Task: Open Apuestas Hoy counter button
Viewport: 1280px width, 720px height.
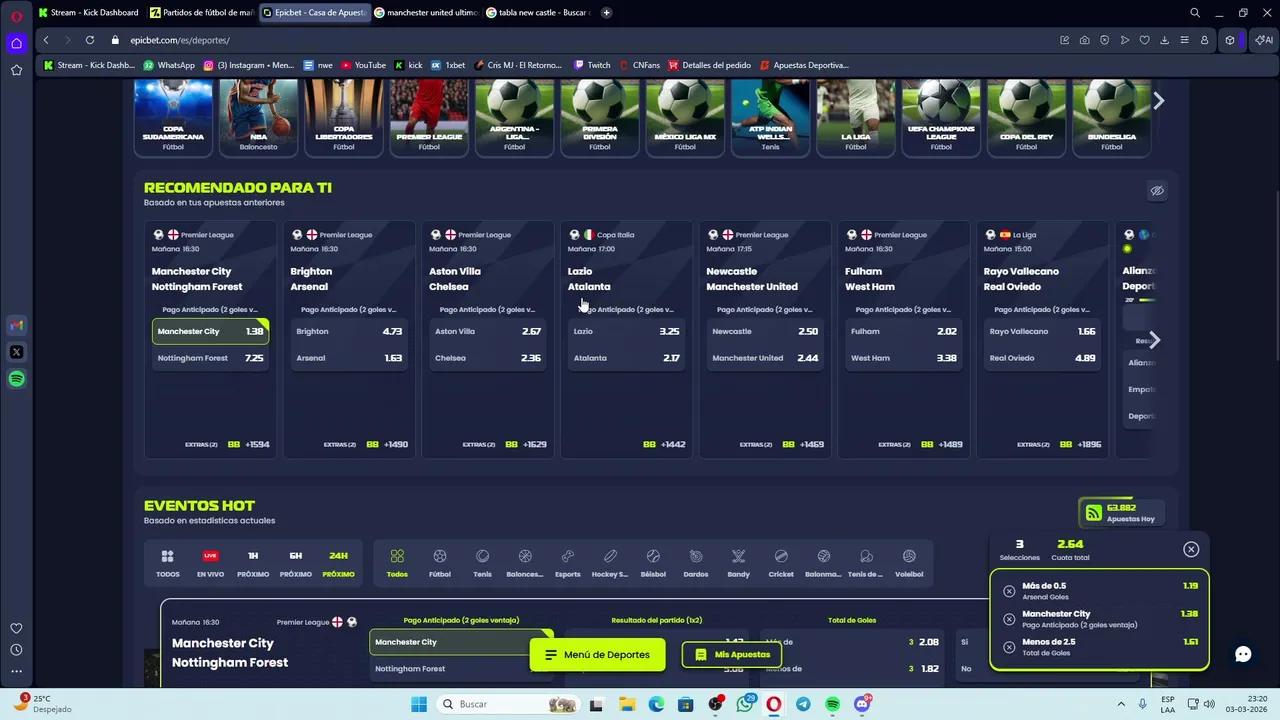Action: (1122, 513)
